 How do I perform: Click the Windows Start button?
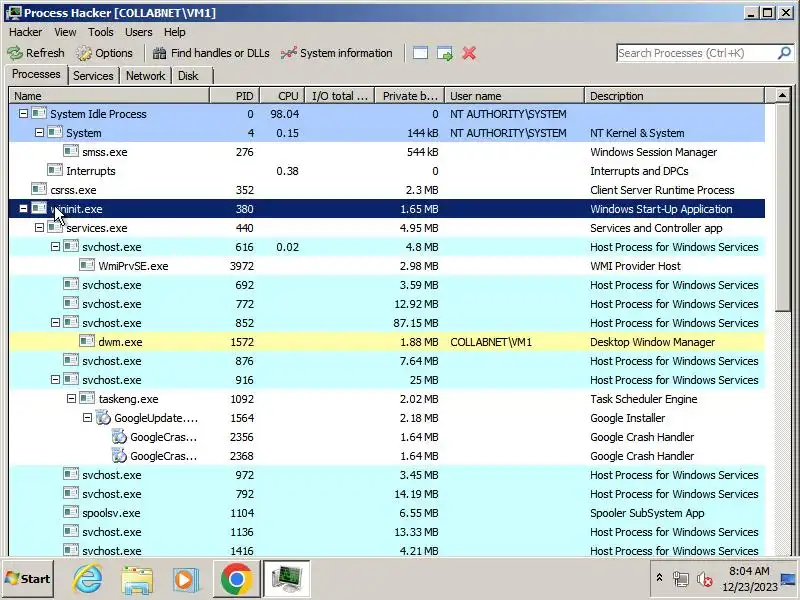(x=28, y=579)
